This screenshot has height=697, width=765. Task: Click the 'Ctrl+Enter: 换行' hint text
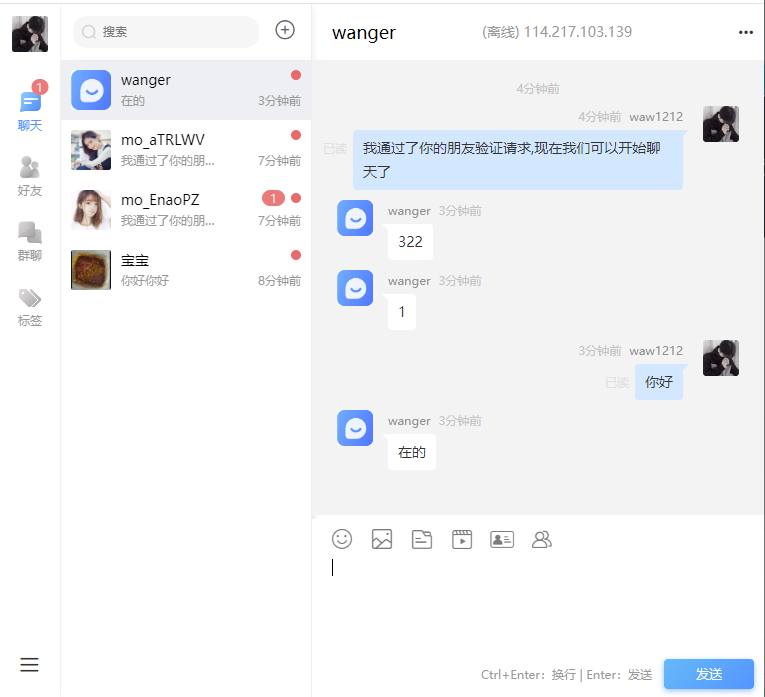click(x=529, y=675)
